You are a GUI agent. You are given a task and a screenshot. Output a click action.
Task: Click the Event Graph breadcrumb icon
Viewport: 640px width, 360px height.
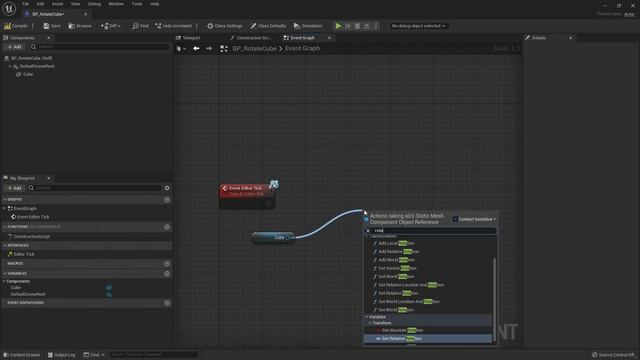(224, 49)
